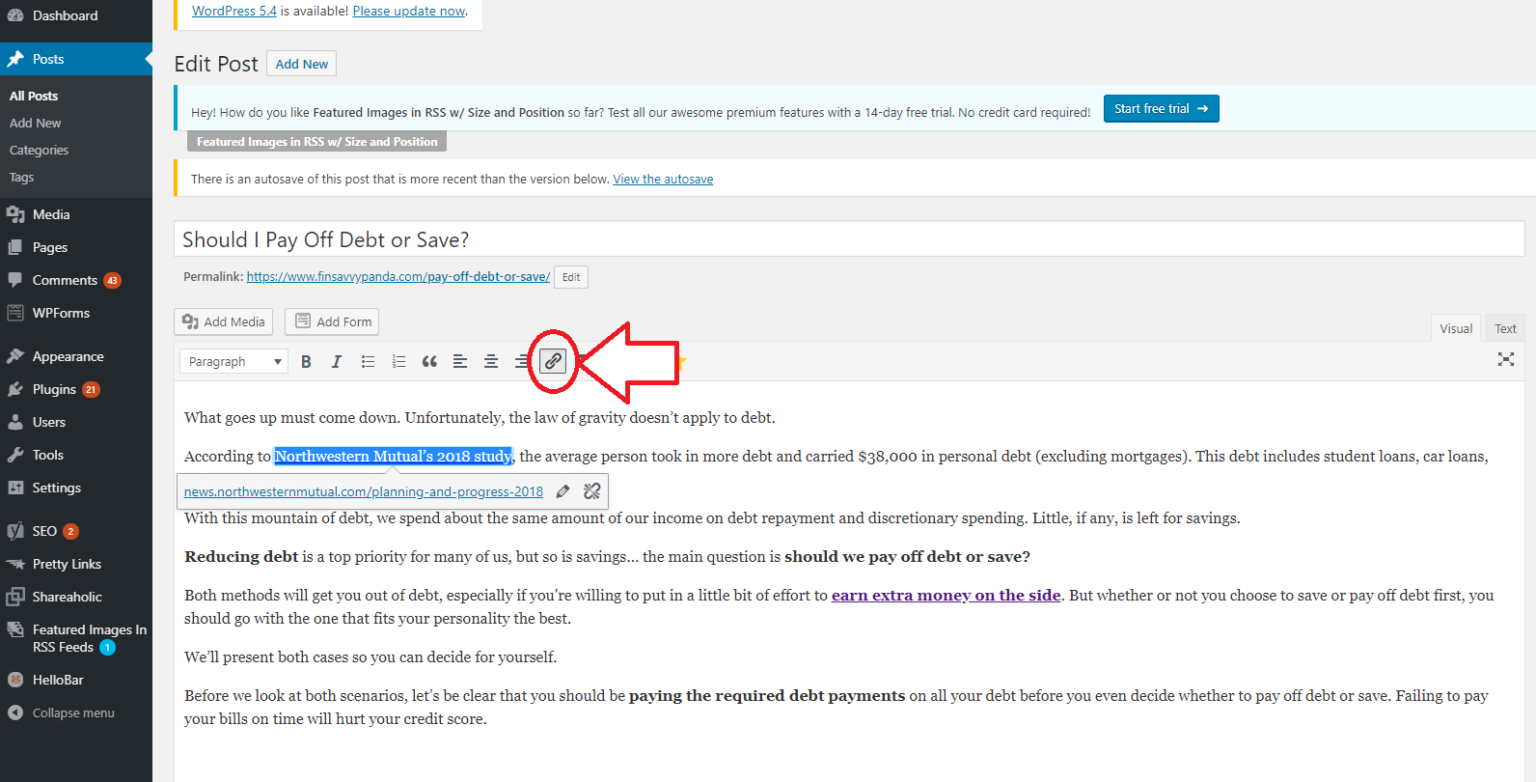Enter distraction-free fullscreen mode

click(1506, 359)
